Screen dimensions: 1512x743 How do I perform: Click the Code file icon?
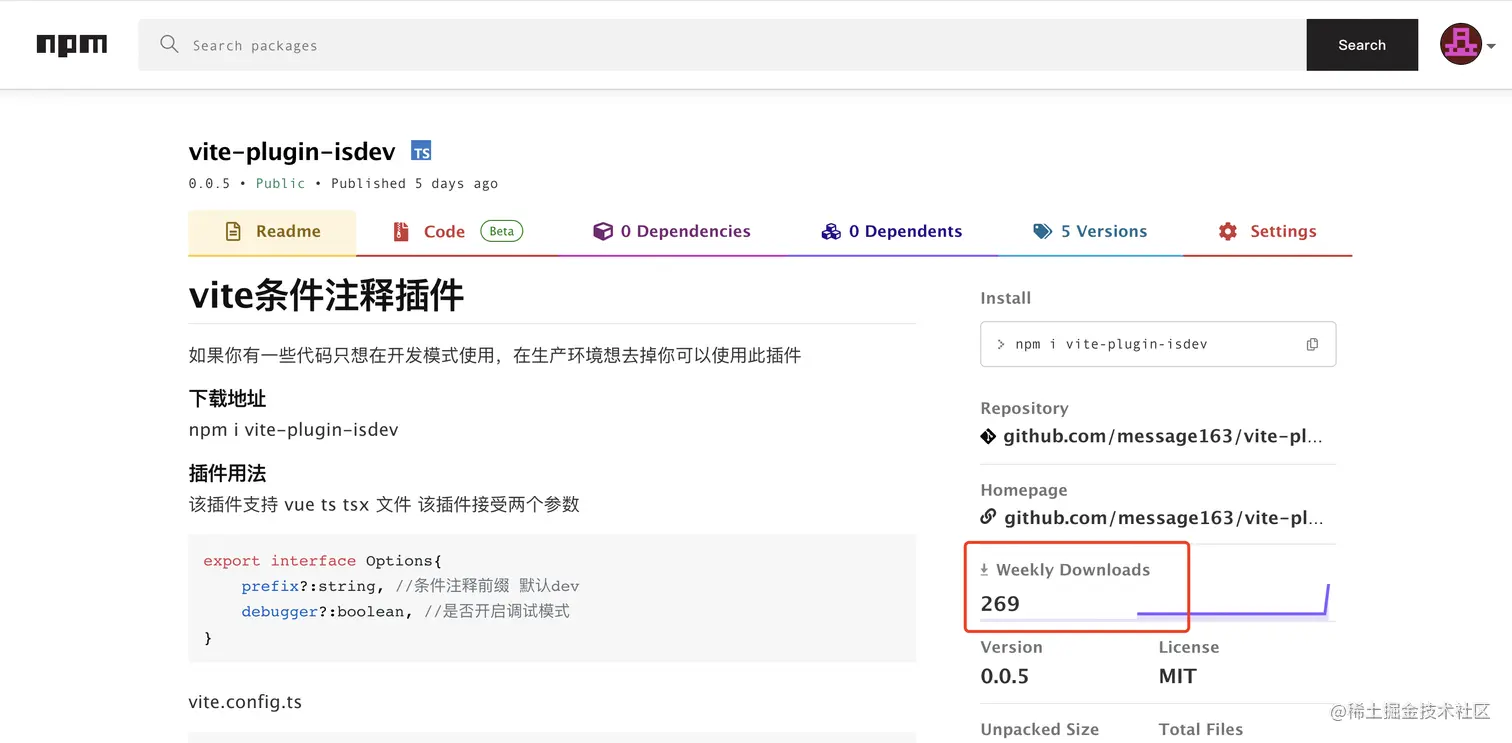(x=401, y=232)
